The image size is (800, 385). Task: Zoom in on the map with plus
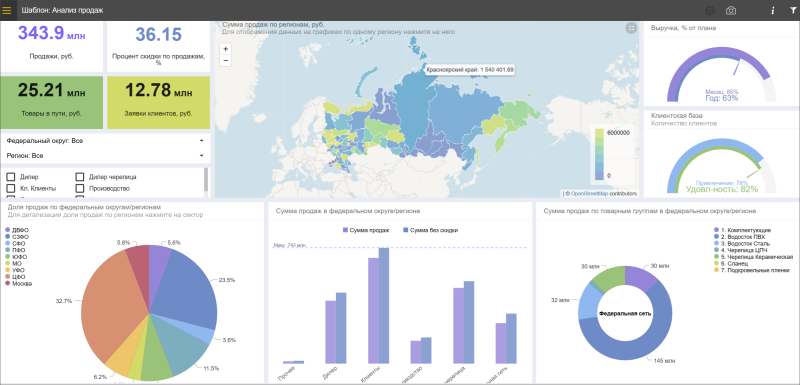226,49
